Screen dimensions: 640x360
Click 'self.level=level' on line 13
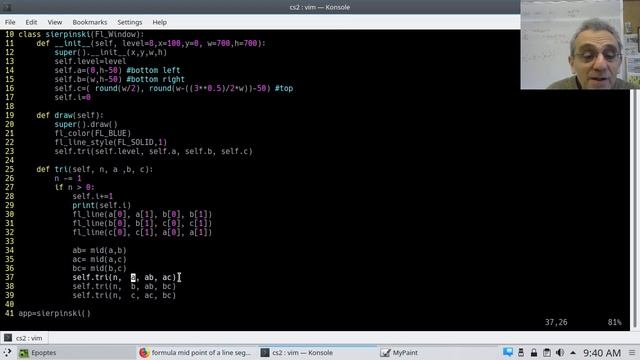pos(90,61)
